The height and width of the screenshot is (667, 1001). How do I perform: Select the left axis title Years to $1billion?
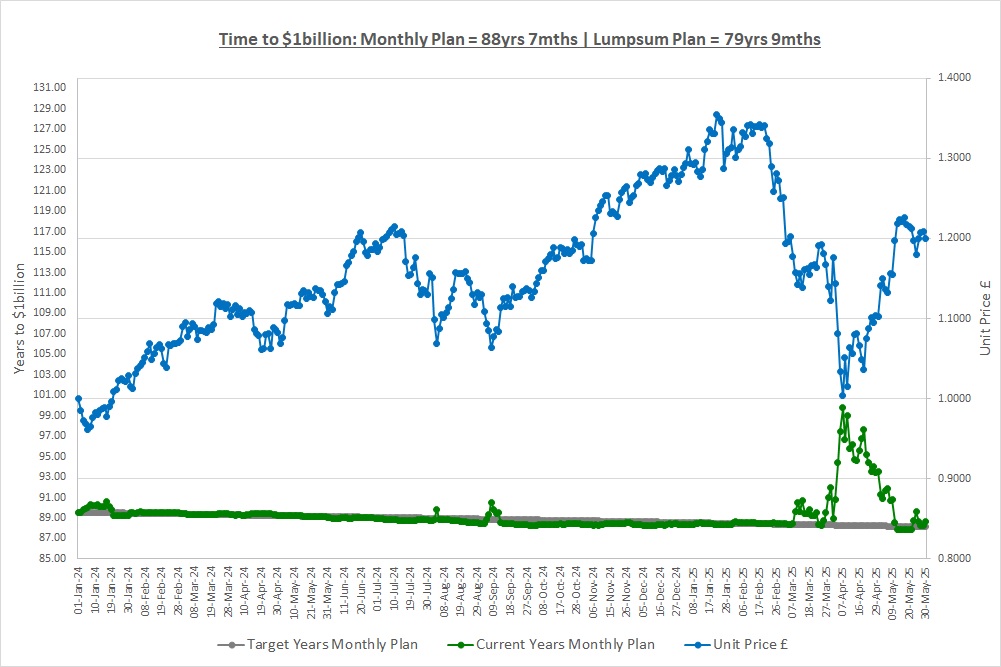click(21, 317)
